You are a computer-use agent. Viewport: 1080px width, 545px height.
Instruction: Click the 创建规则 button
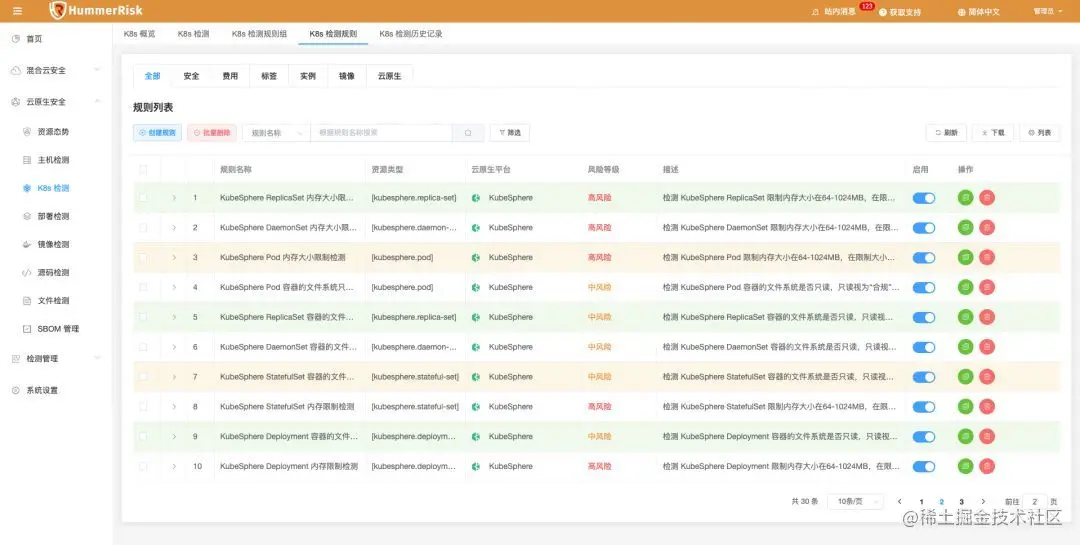pyautogui.click(x=157, y=133)
